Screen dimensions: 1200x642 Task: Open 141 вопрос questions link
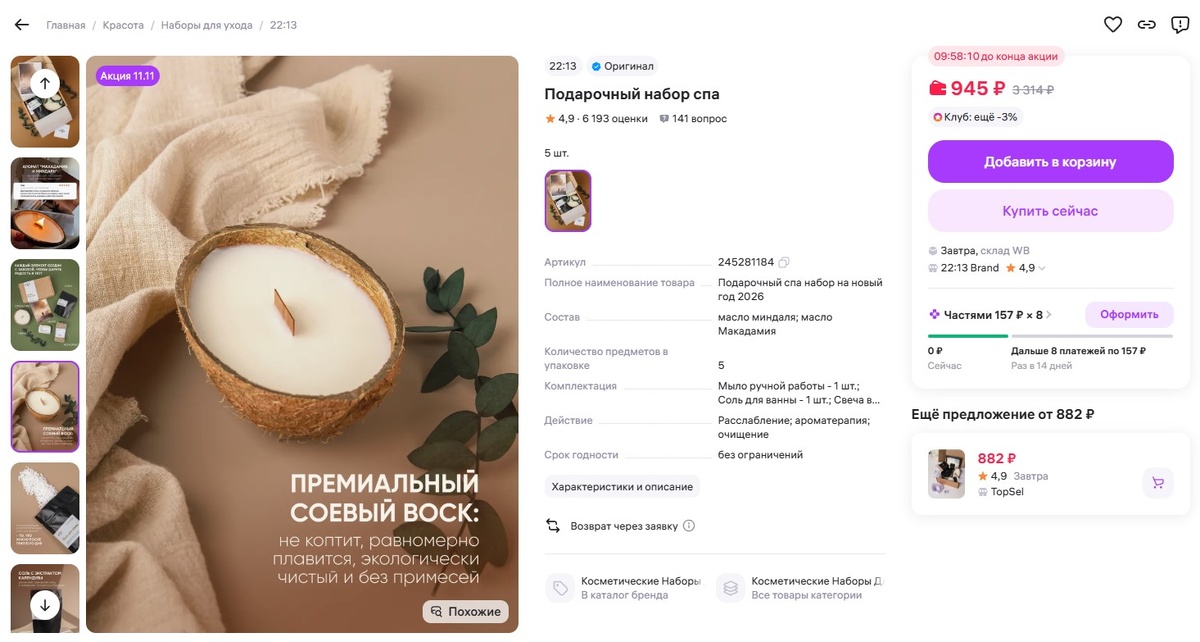693,119
